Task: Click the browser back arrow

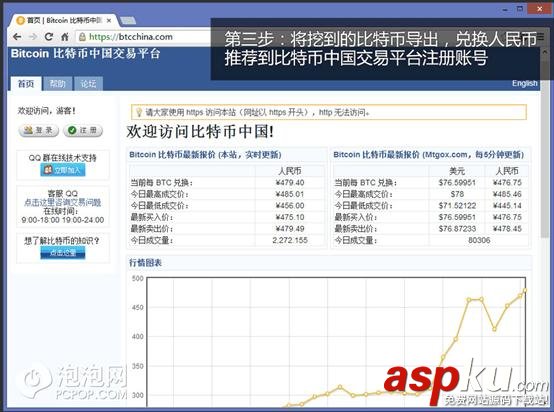Action: pos(17,37)
